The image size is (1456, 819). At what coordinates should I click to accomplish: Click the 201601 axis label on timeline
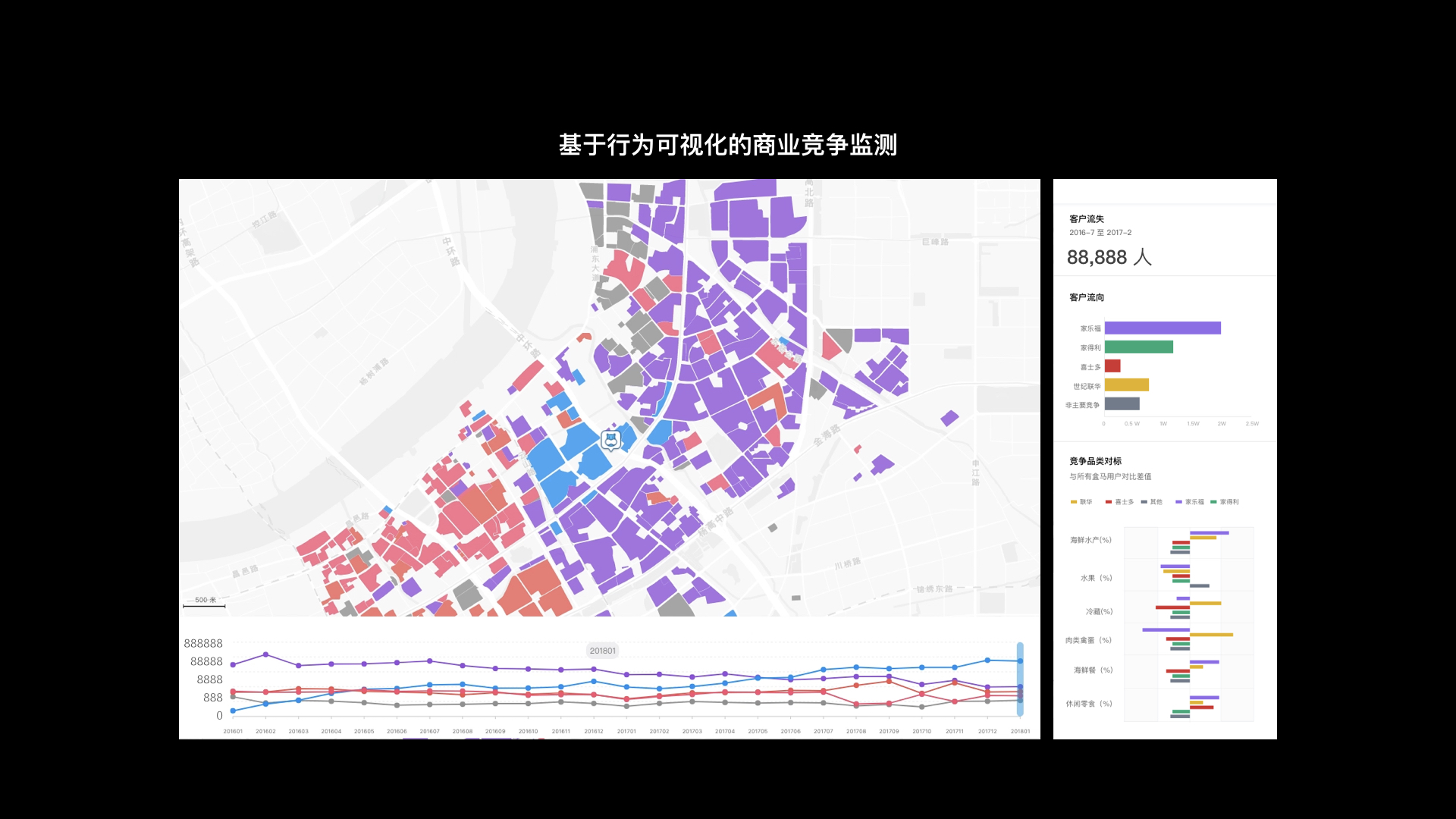233,732
